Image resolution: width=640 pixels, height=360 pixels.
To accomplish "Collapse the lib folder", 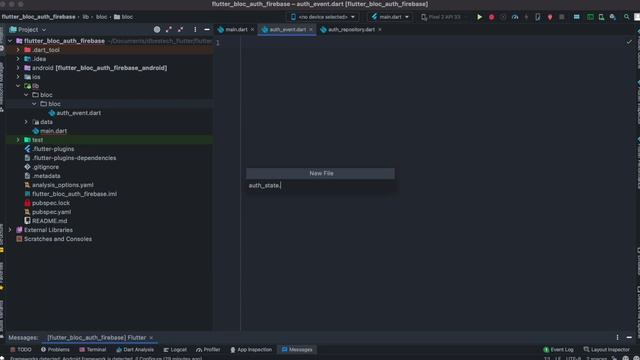I will pos(18,86).
